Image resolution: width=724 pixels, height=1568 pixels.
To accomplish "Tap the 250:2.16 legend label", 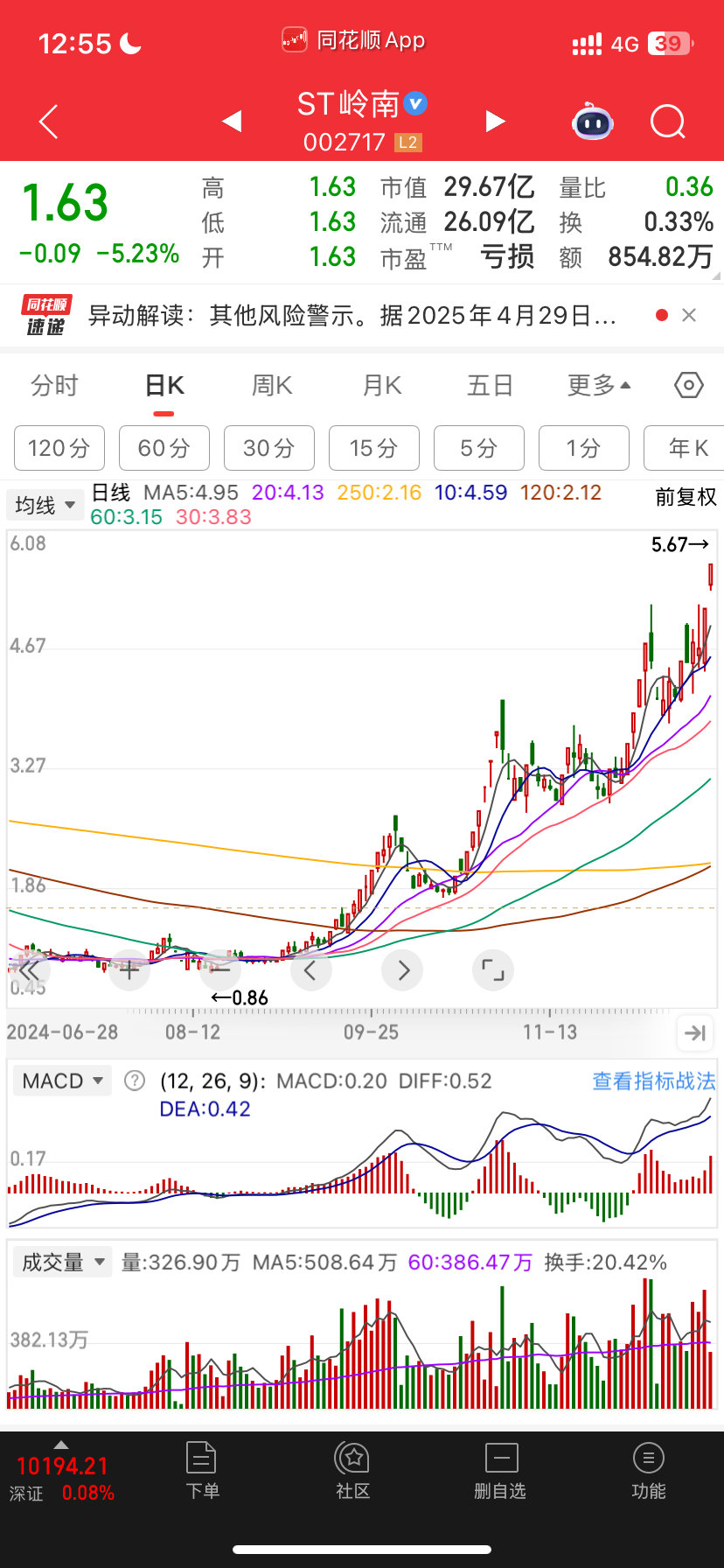I will pyautogui.click(x=379, y=493).
